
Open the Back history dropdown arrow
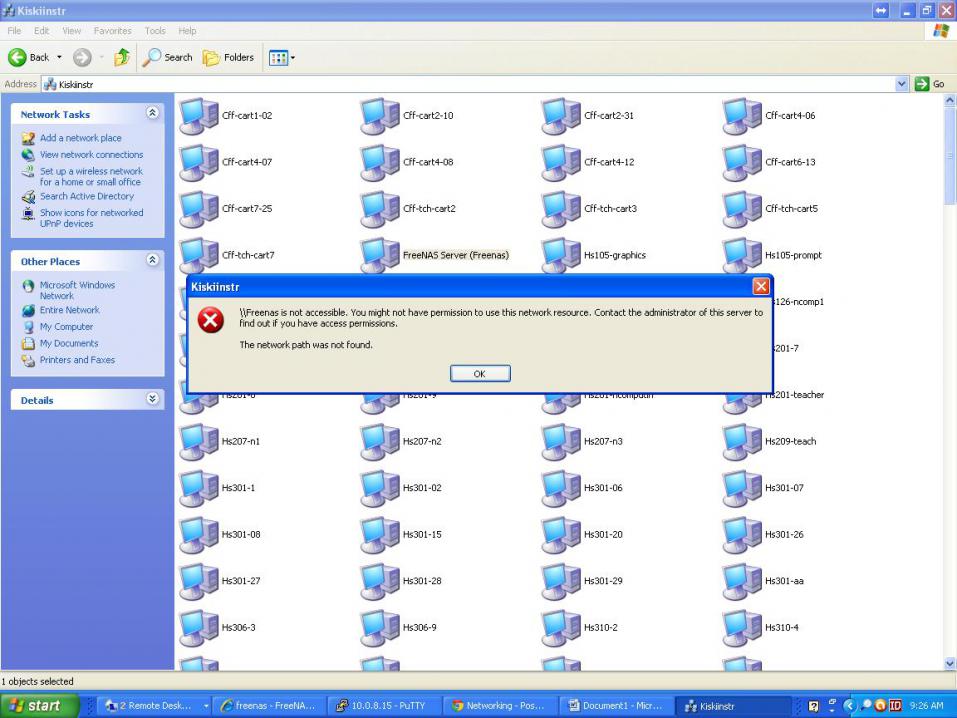point(59,57)
